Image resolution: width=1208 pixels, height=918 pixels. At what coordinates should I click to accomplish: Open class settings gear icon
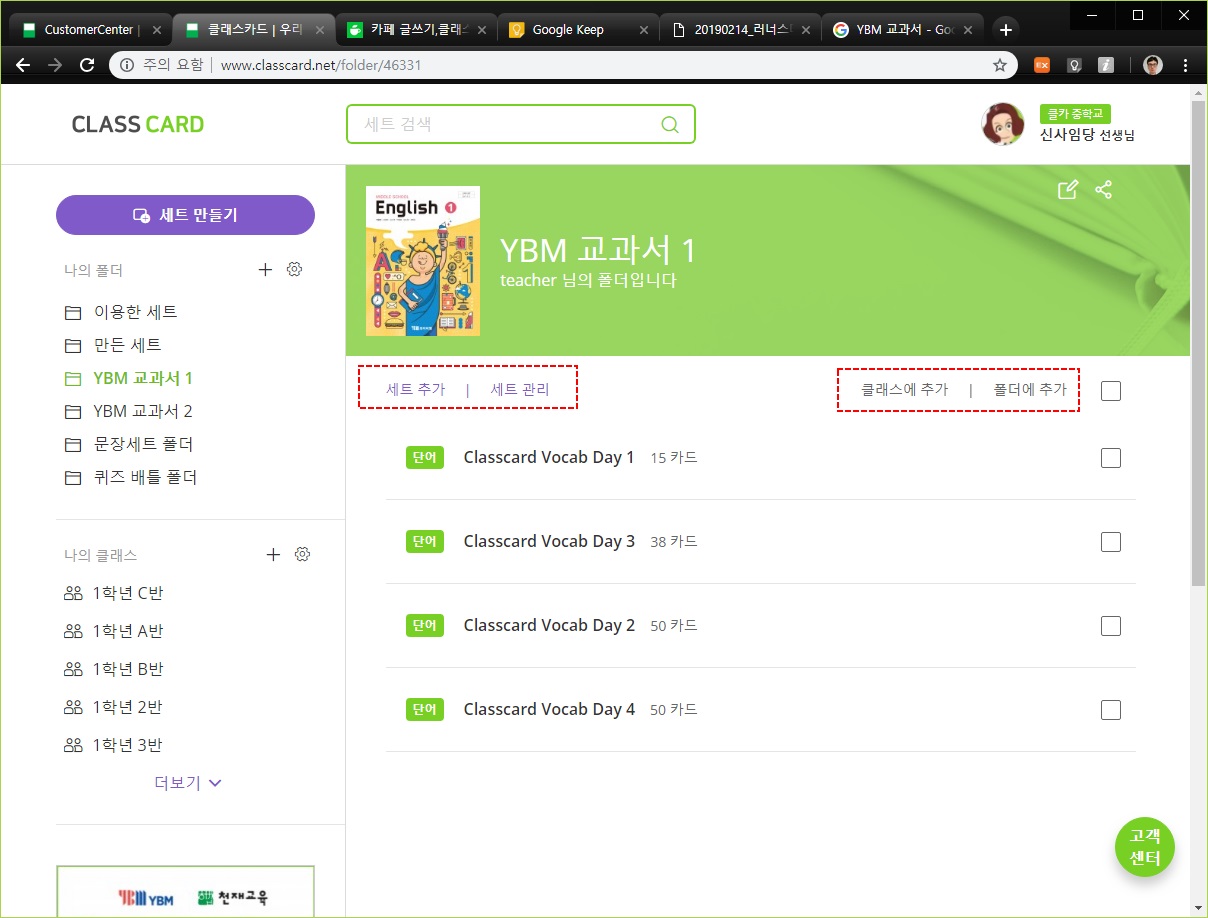(302, 554)
